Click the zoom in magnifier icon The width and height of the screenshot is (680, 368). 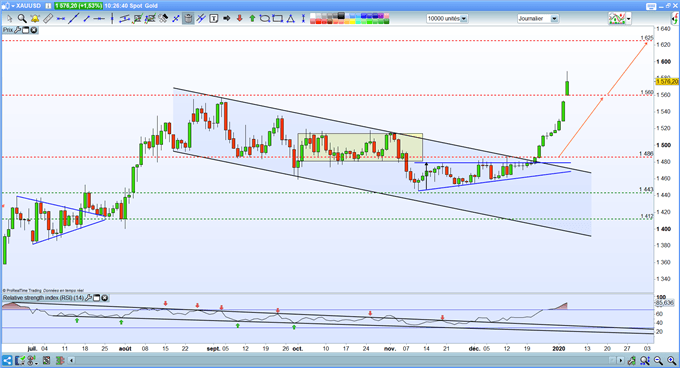pos(671,360)
